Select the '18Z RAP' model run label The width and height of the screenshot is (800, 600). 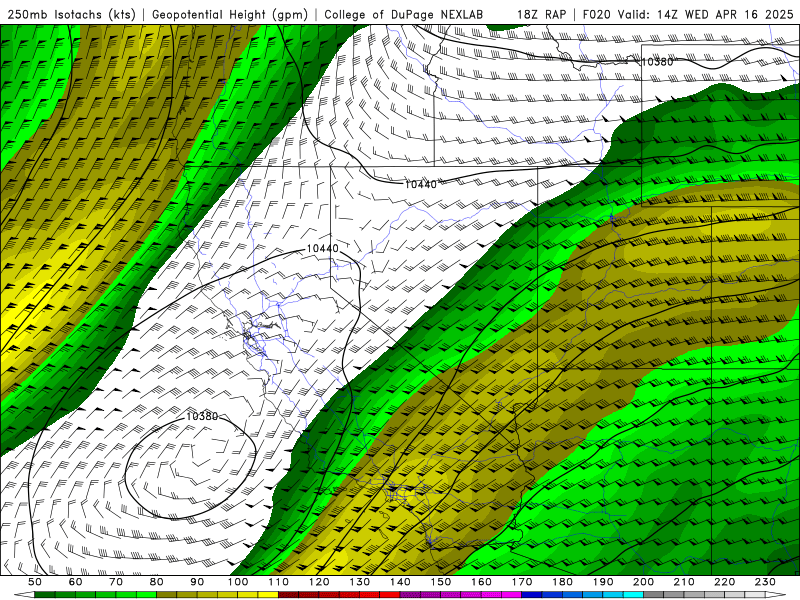(x=541, y=15)
